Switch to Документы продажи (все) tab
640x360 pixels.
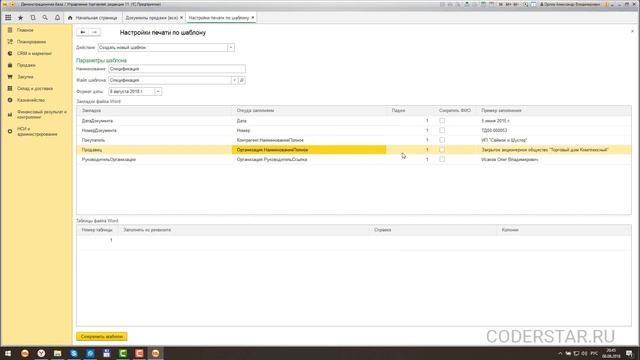[x=151, y=18]
